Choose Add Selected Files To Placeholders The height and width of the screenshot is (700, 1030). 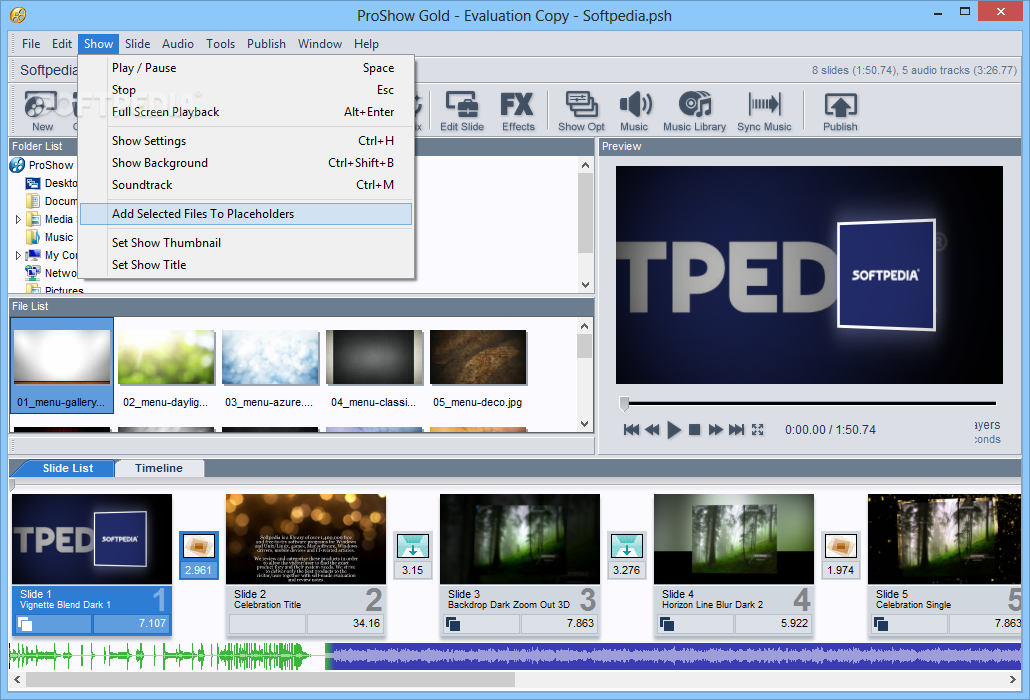click(x=246, y=213)
